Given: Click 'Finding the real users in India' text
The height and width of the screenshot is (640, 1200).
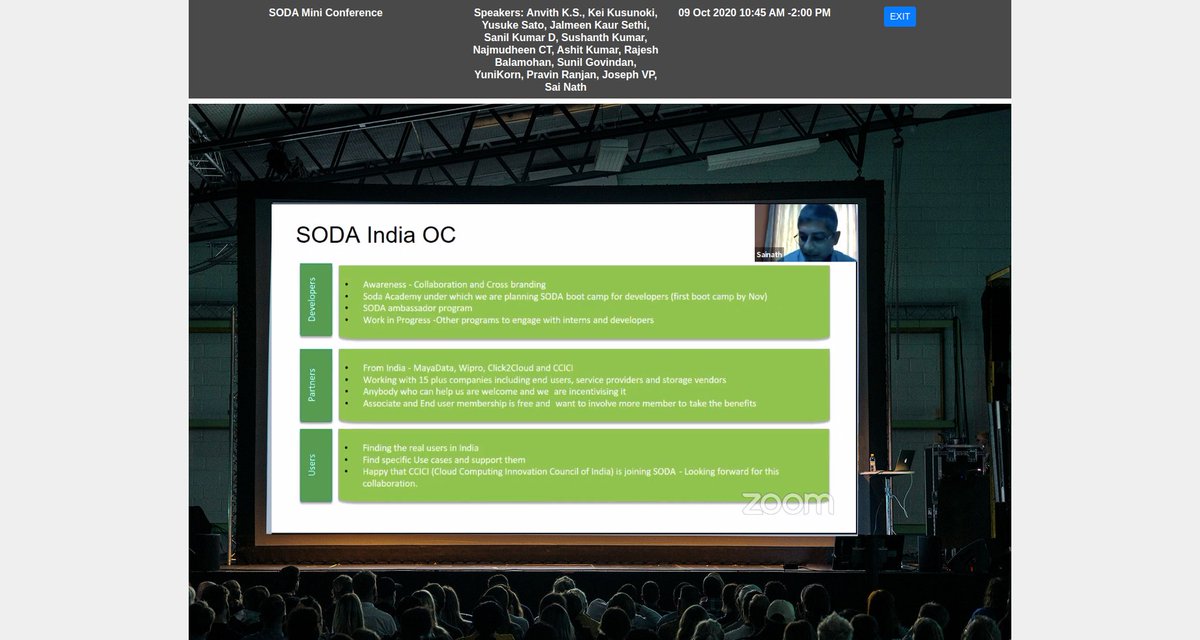Looking at the screenshot, I should [421, 448].
